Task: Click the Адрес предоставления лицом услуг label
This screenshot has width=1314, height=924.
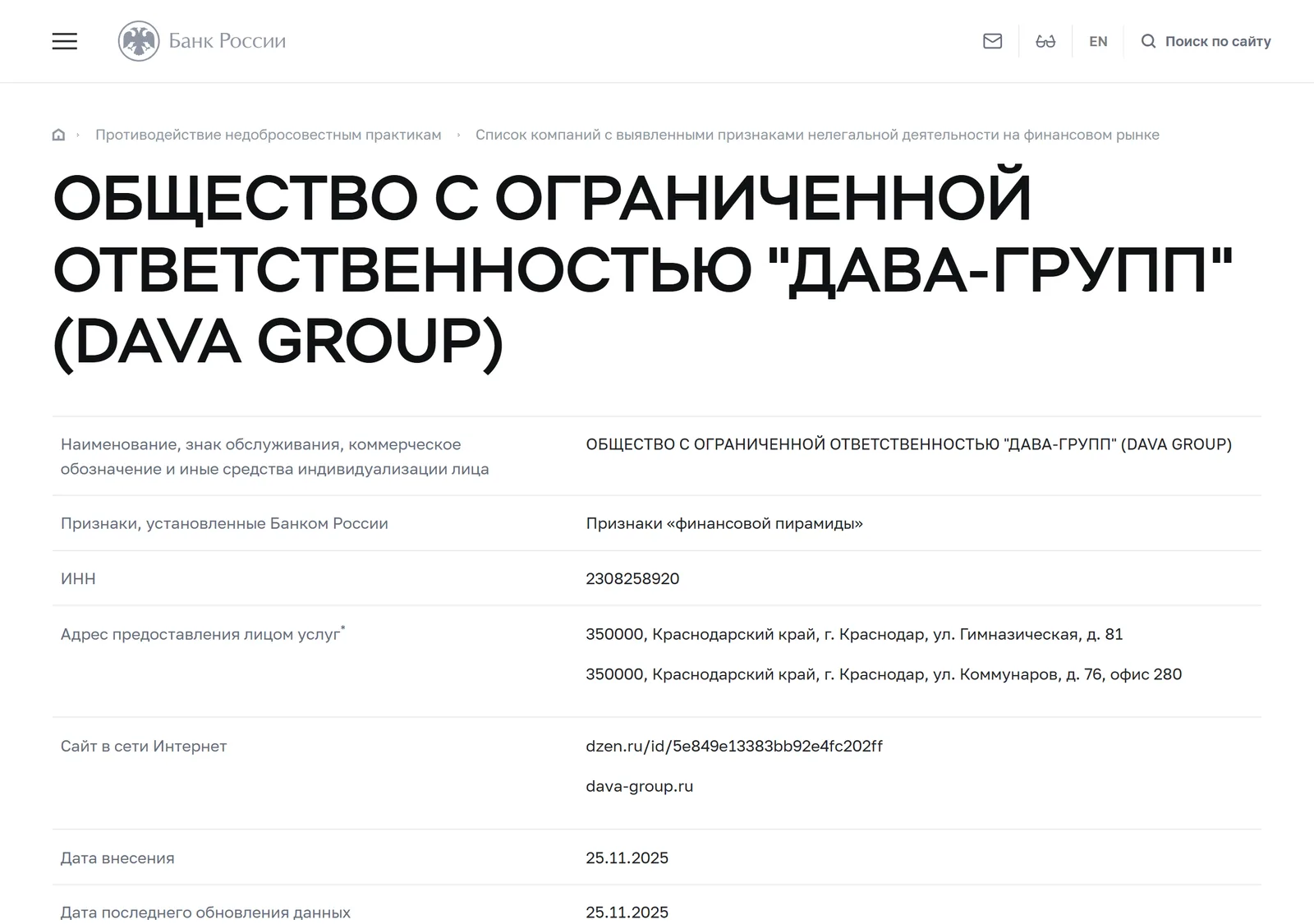Action: pos(203,634)
